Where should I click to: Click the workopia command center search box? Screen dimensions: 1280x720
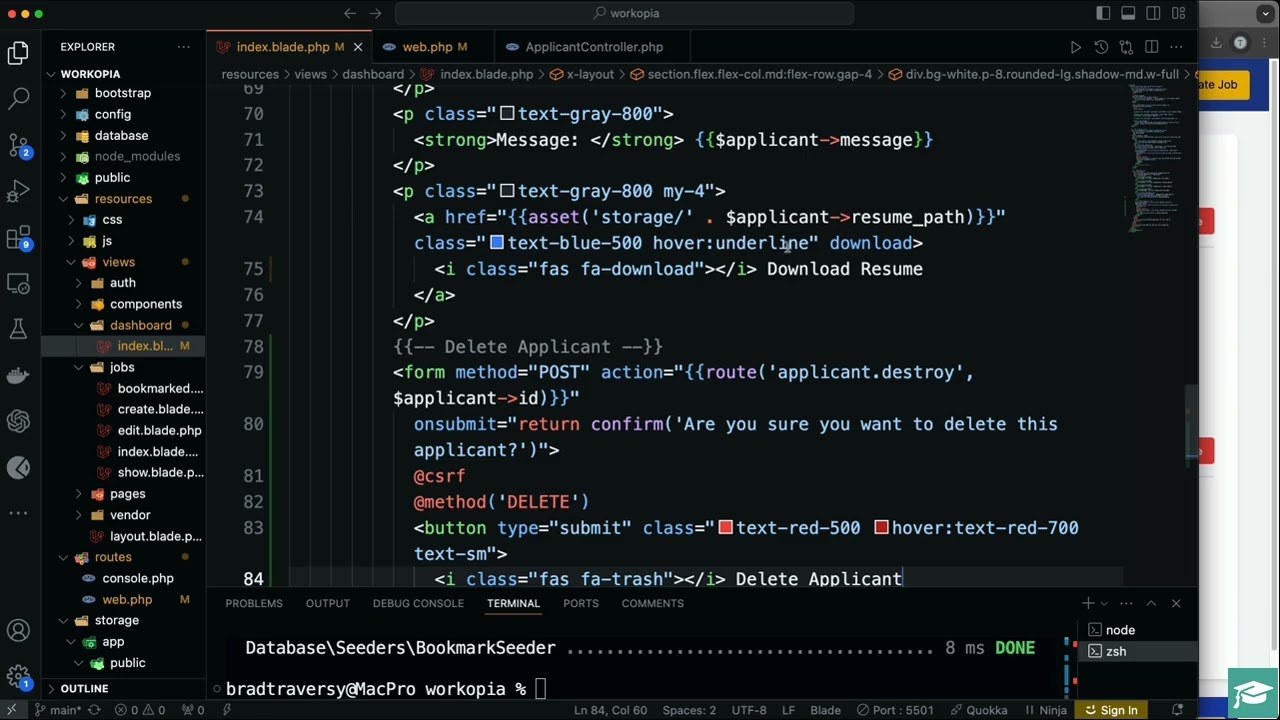tap(624, 13)
